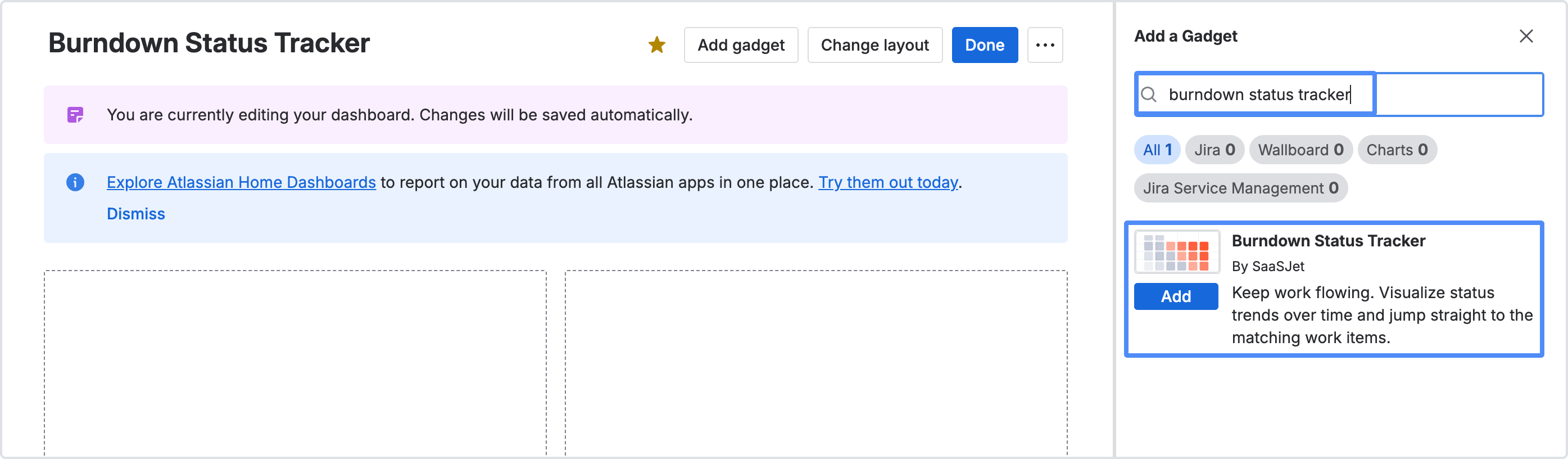Screen dimensions: 1568x459
Task: Click the Burndown Status Tracker gadget thumbnail
Action: coord(1176,253)
